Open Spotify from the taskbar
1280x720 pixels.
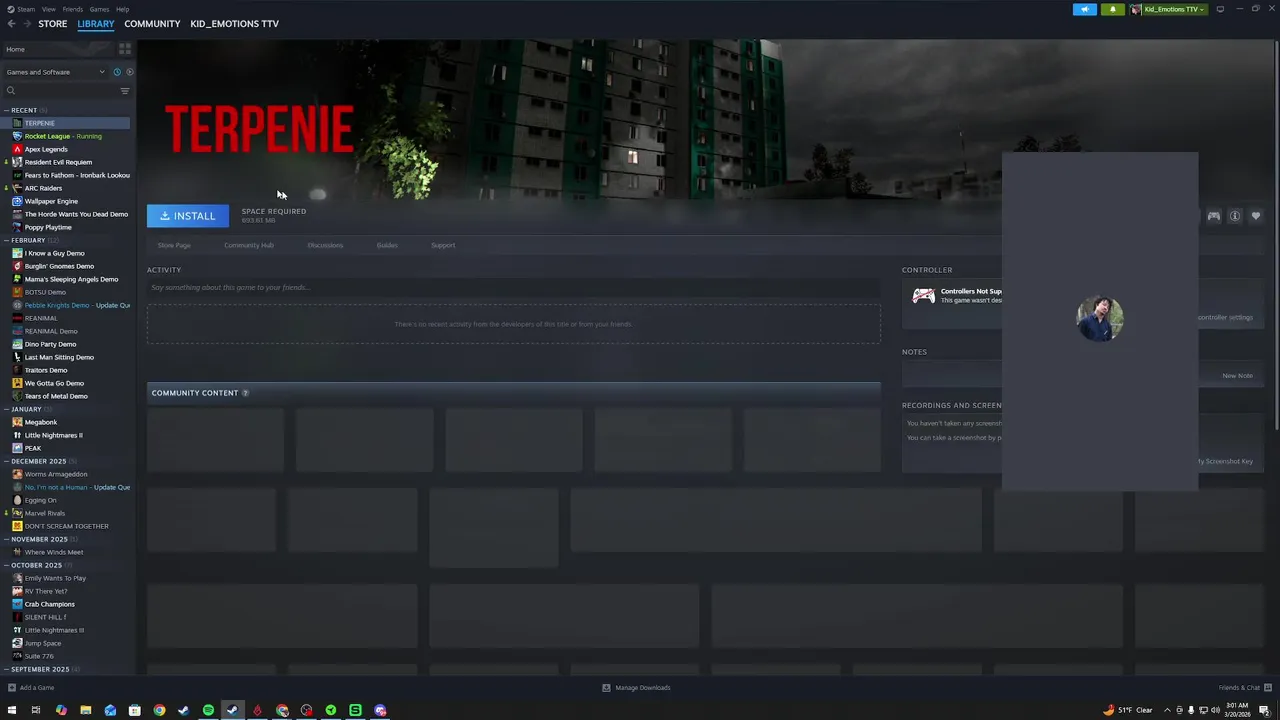[208, 710]
